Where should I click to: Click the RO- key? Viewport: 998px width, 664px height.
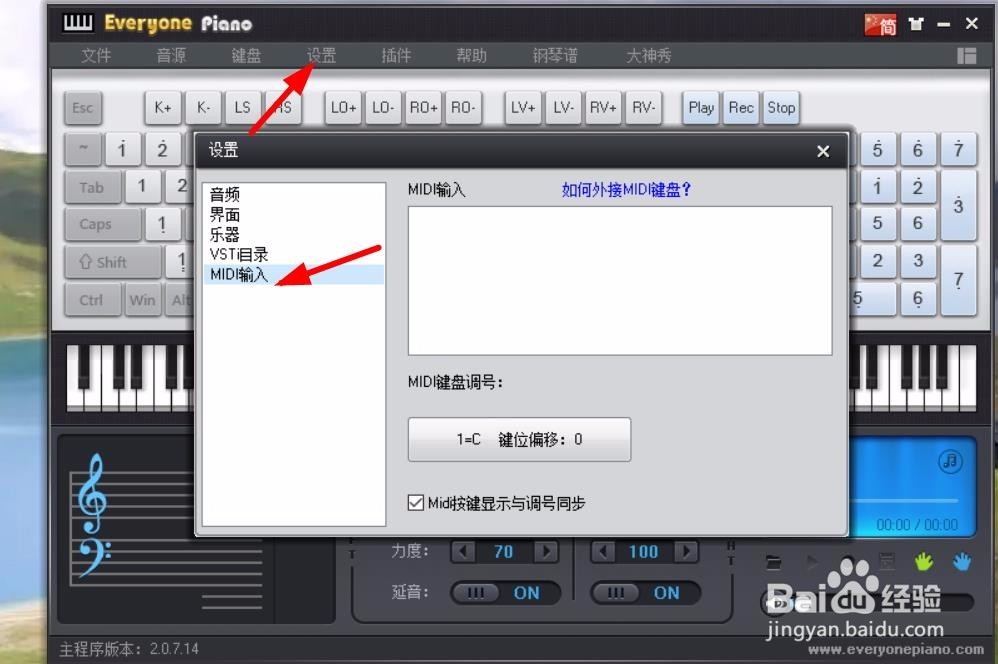(463, 108)
